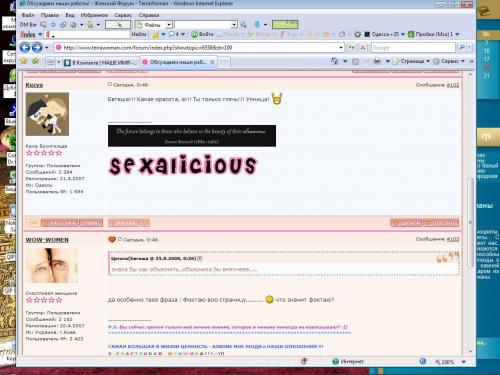
Task: Tick the checkbox before Kurye post time
Action: 110,84
